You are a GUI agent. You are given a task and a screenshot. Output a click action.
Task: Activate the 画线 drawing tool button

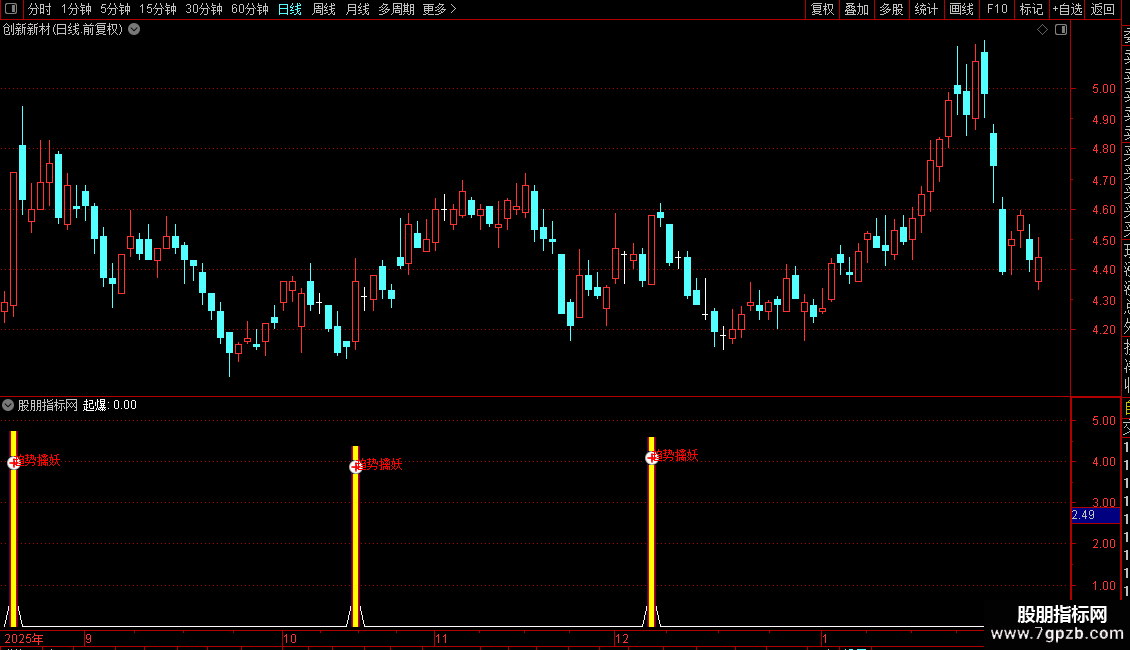coord(961,9)
